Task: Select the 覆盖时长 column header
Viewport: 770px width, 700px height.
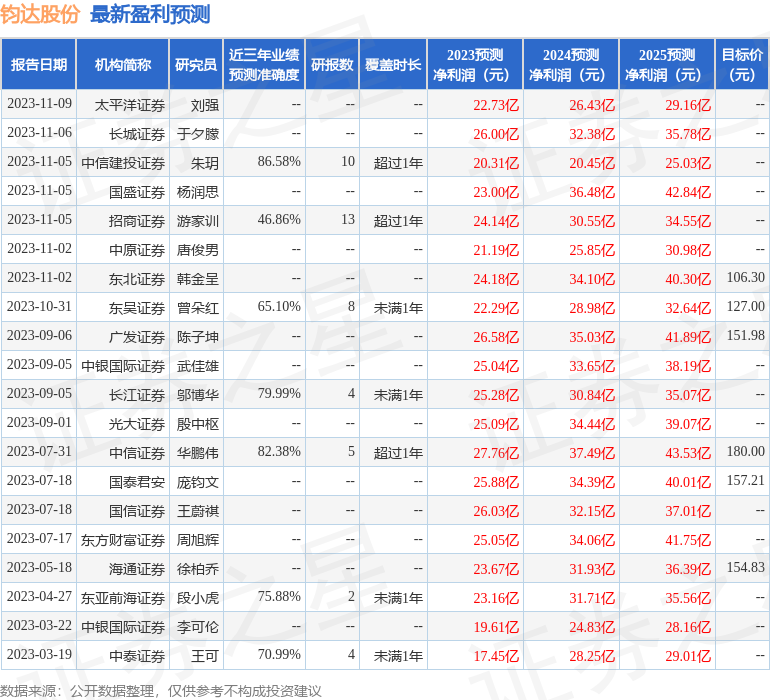Action: tap(393, 64)
